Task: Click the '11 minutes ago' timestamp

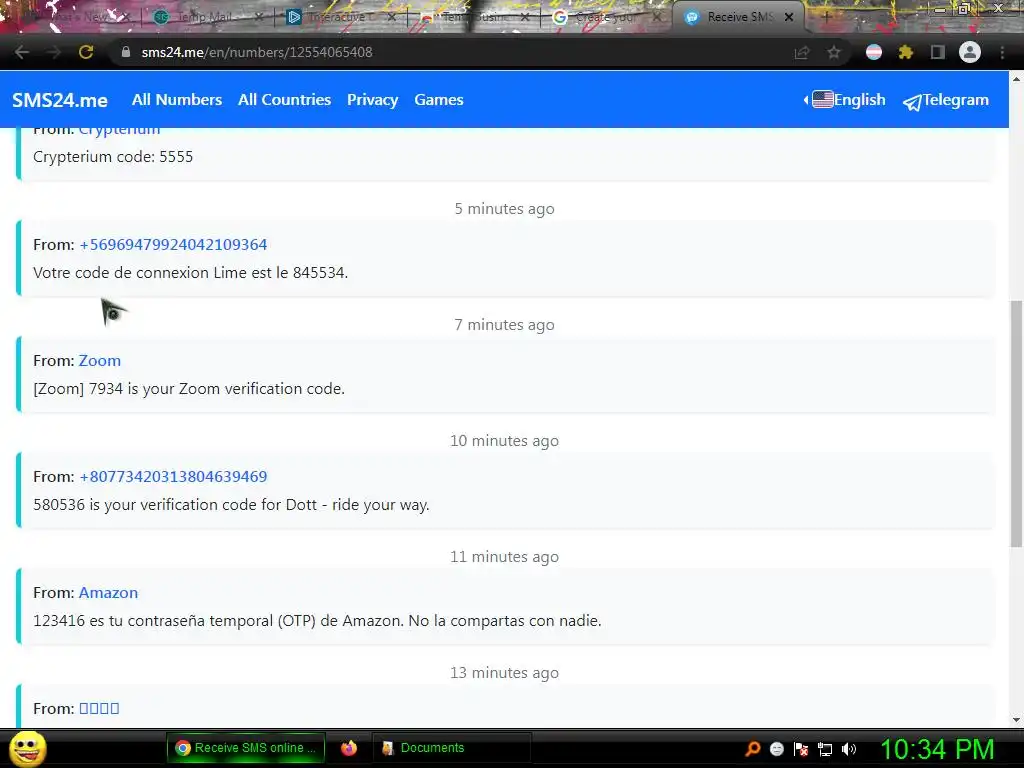Action: pyautogui.click(x=504, y=557)
